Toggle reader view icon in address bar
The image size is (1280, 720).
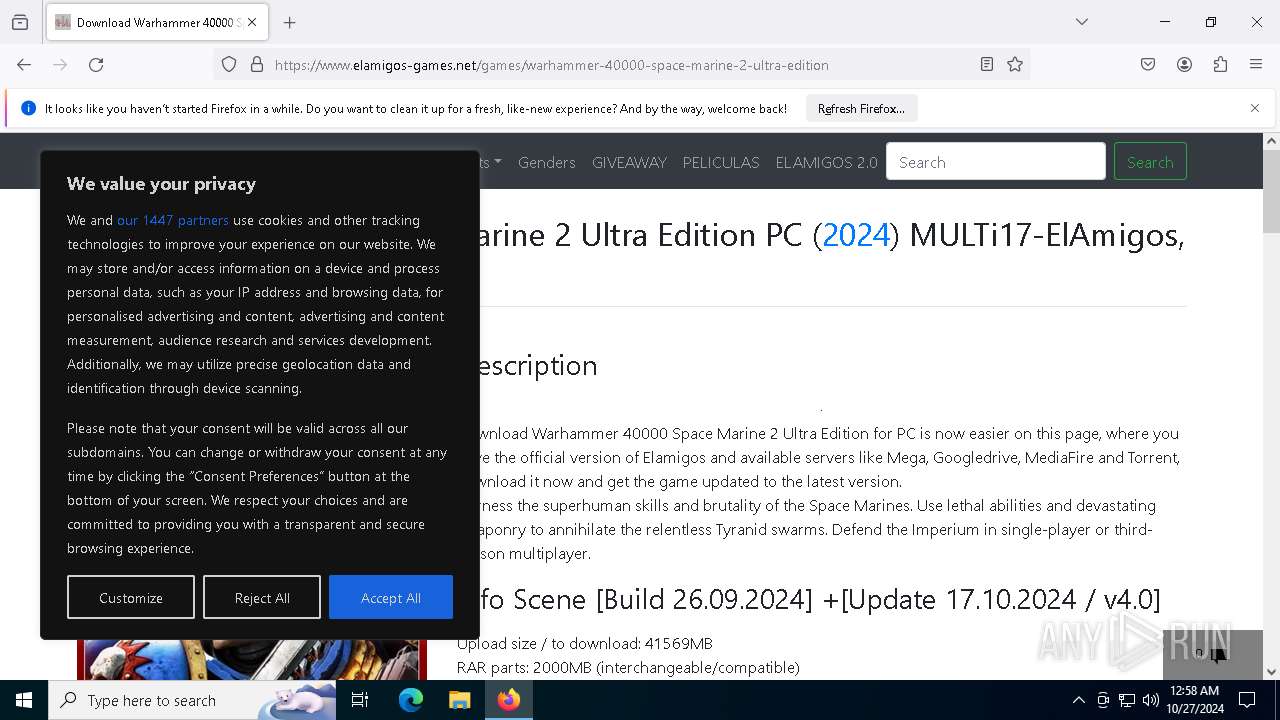pos(987,65)
